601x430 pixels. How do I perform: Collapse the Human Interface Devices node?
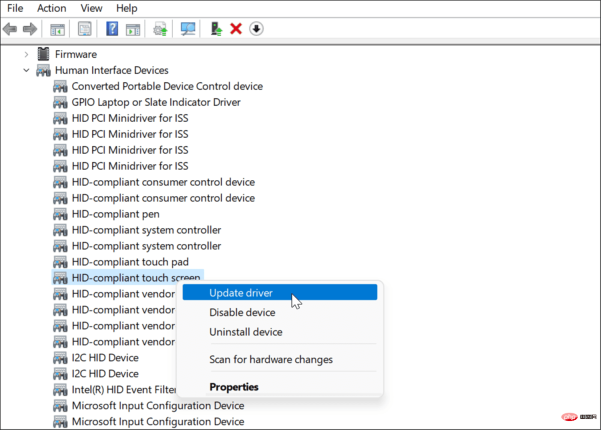point(26,70)
